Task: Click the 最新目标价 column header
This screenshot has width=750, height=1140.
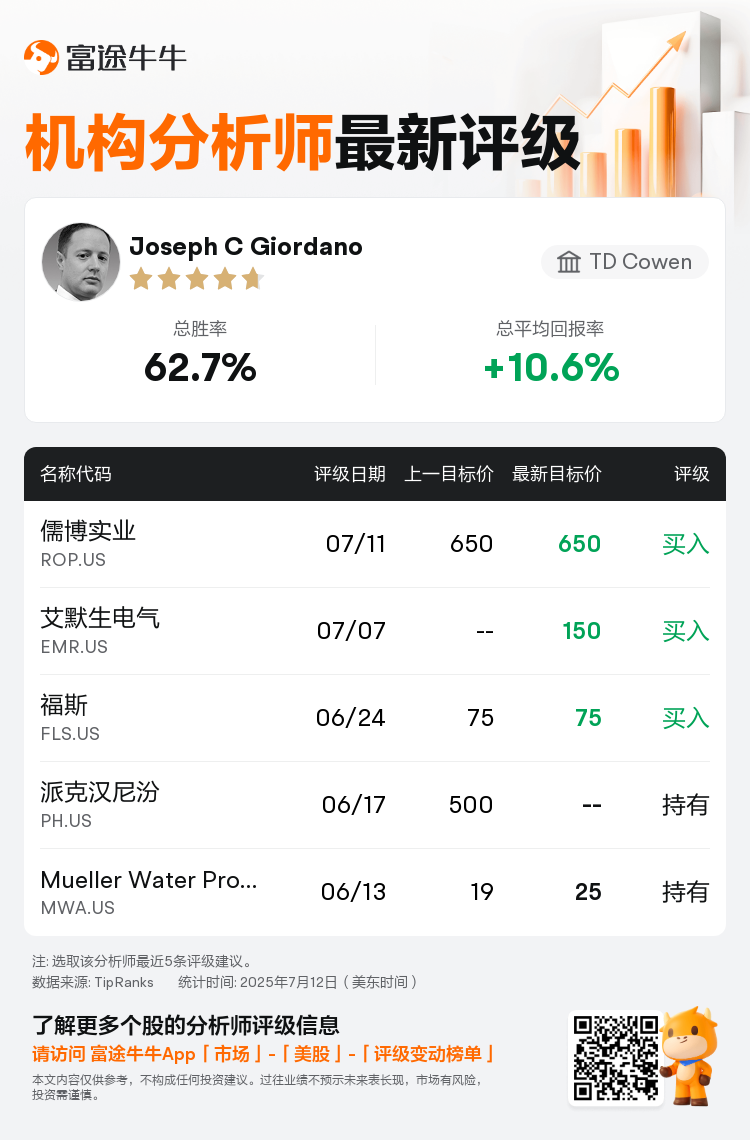Action: coord(557,474)
